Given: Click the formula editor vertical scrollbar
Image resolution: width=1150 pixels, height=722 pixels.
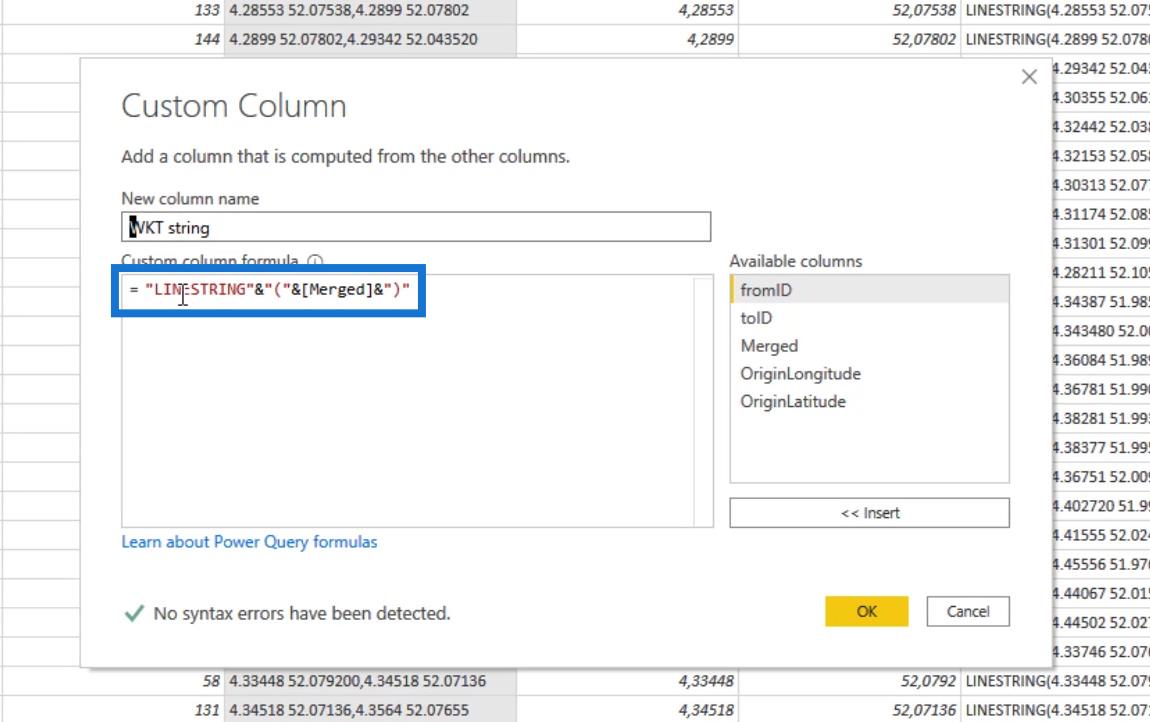Looking at the screenshot, I should (704, 400).
